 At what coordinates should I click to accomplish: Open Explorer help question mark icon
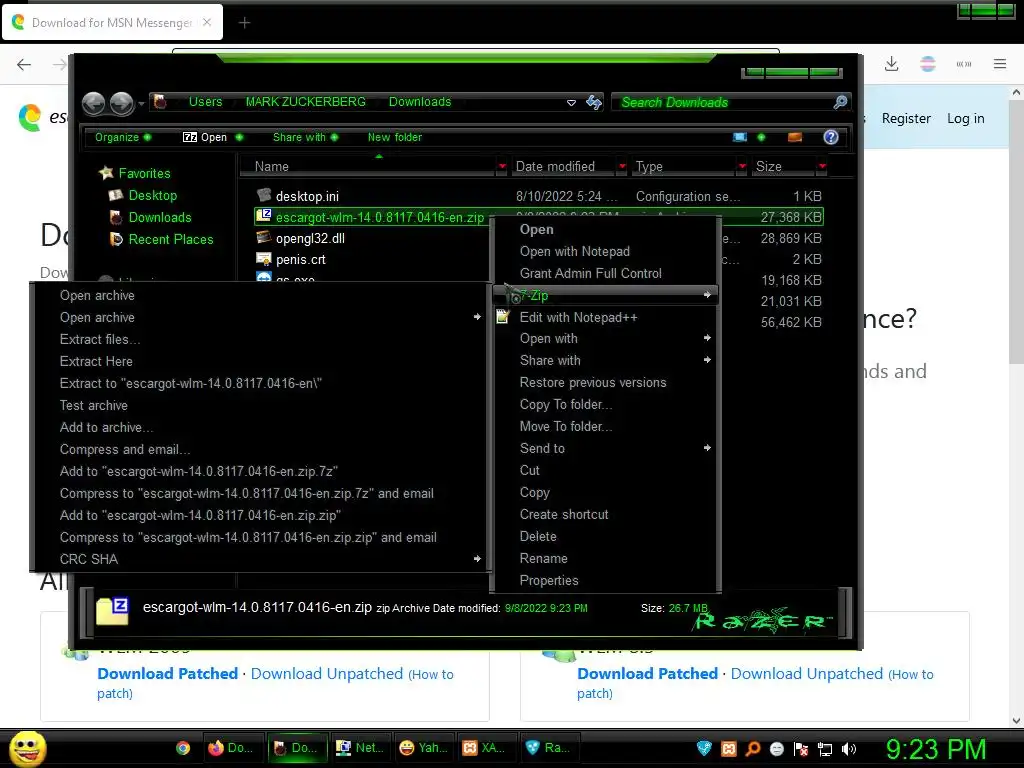pos(831,137)
